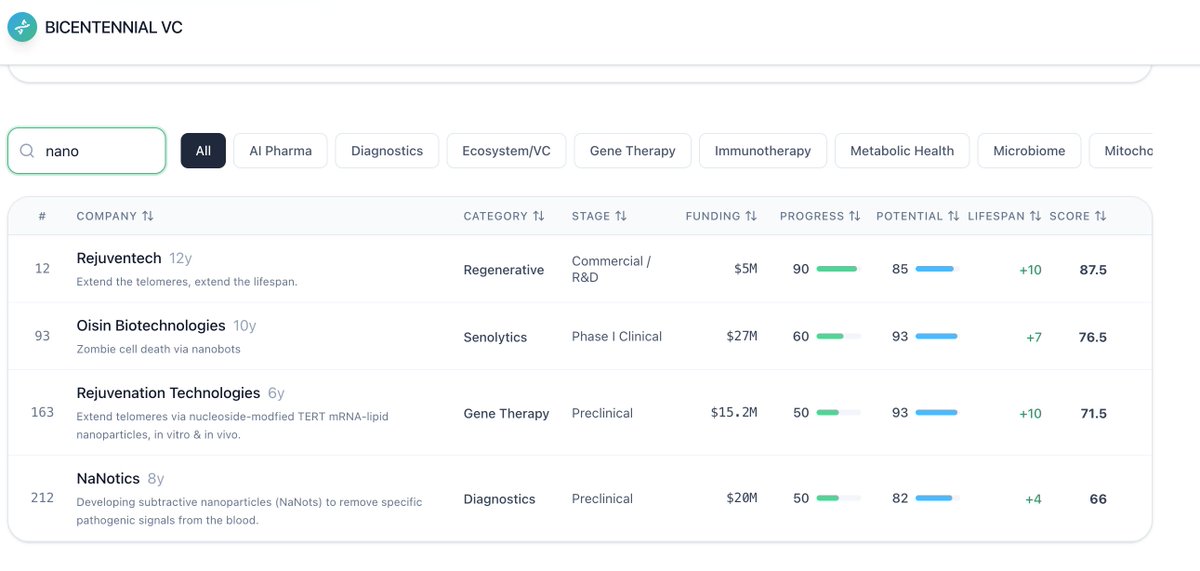The image size is (1200, 571).
Task: Click the $20M funding value
Action: click(x=741, y=498)
